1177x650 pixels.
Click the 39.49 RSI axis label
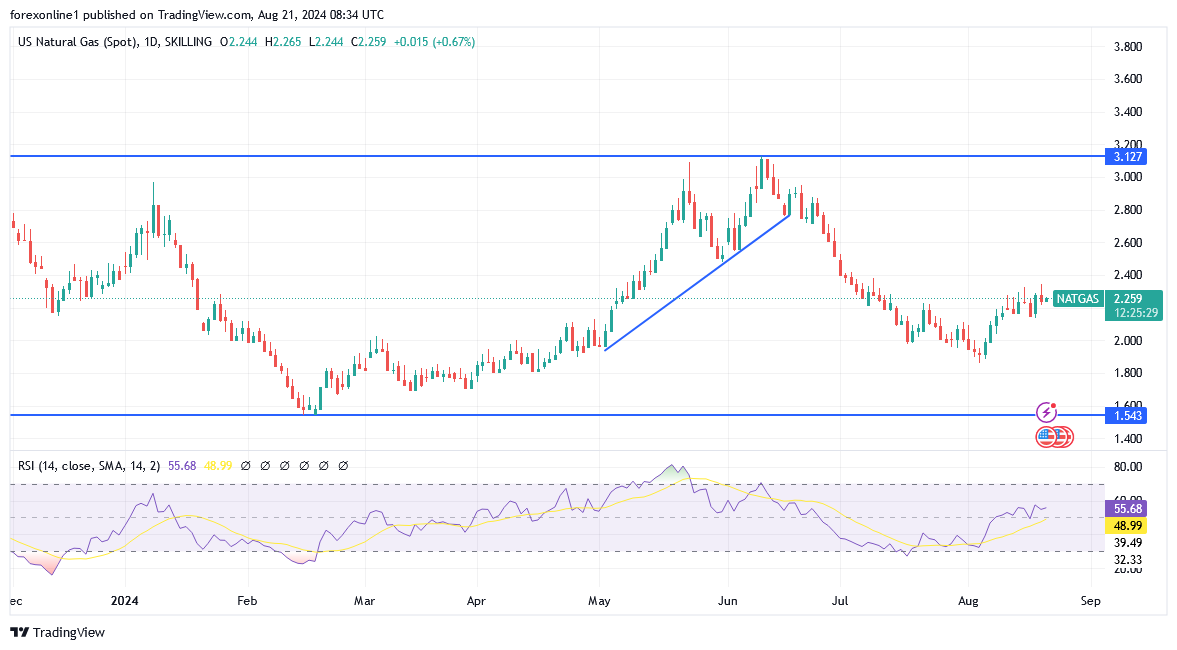point(1127,543)
